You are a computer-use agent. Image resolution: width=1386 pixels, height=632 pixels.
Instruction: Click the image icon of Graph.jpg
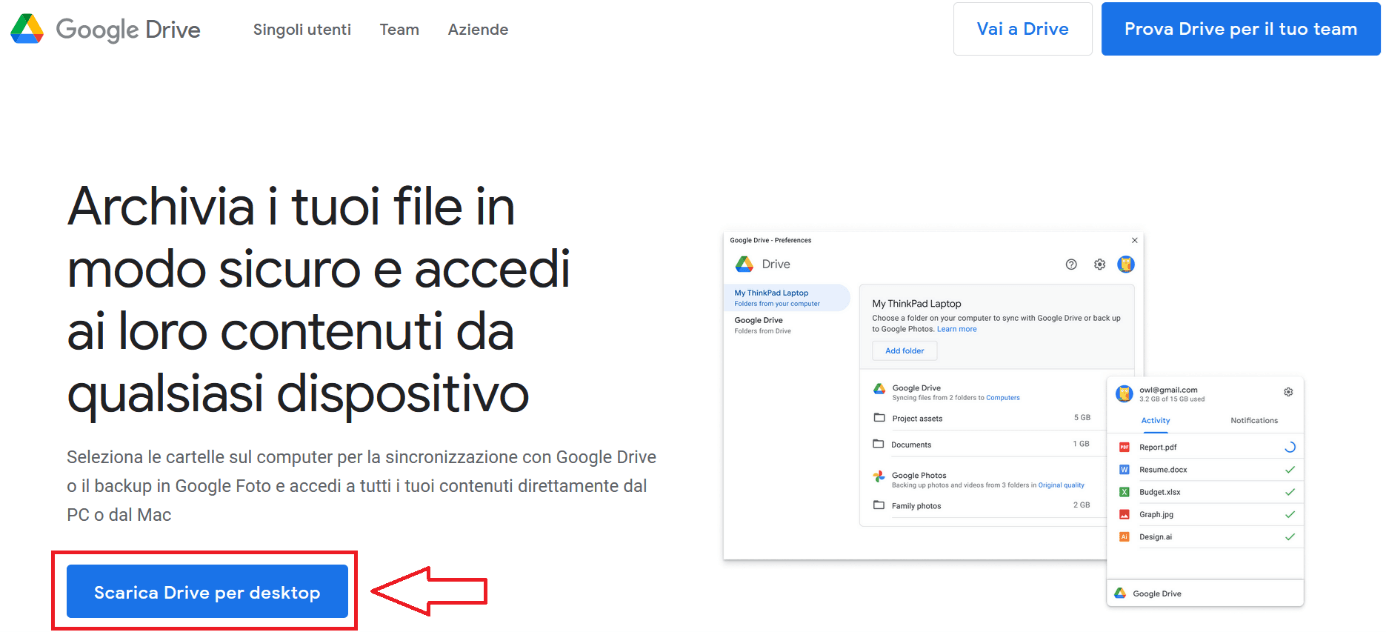[1124, 514]
